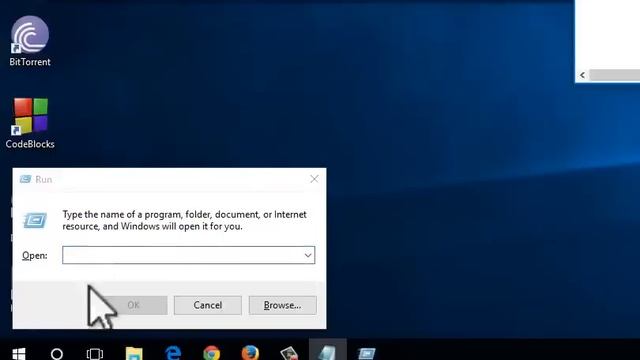This screenshot has width=640, height=360.
Task: Click the greyed OK button
Action: [133, 305]
